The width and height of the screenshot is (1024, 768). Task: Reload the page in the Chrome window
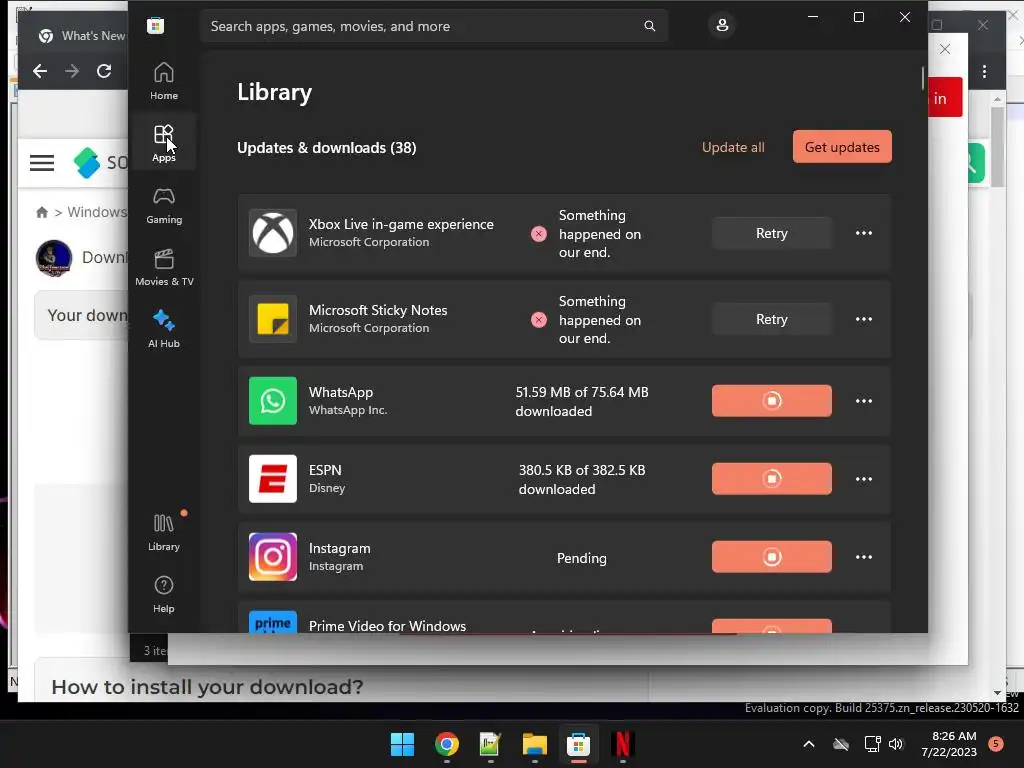104,71
